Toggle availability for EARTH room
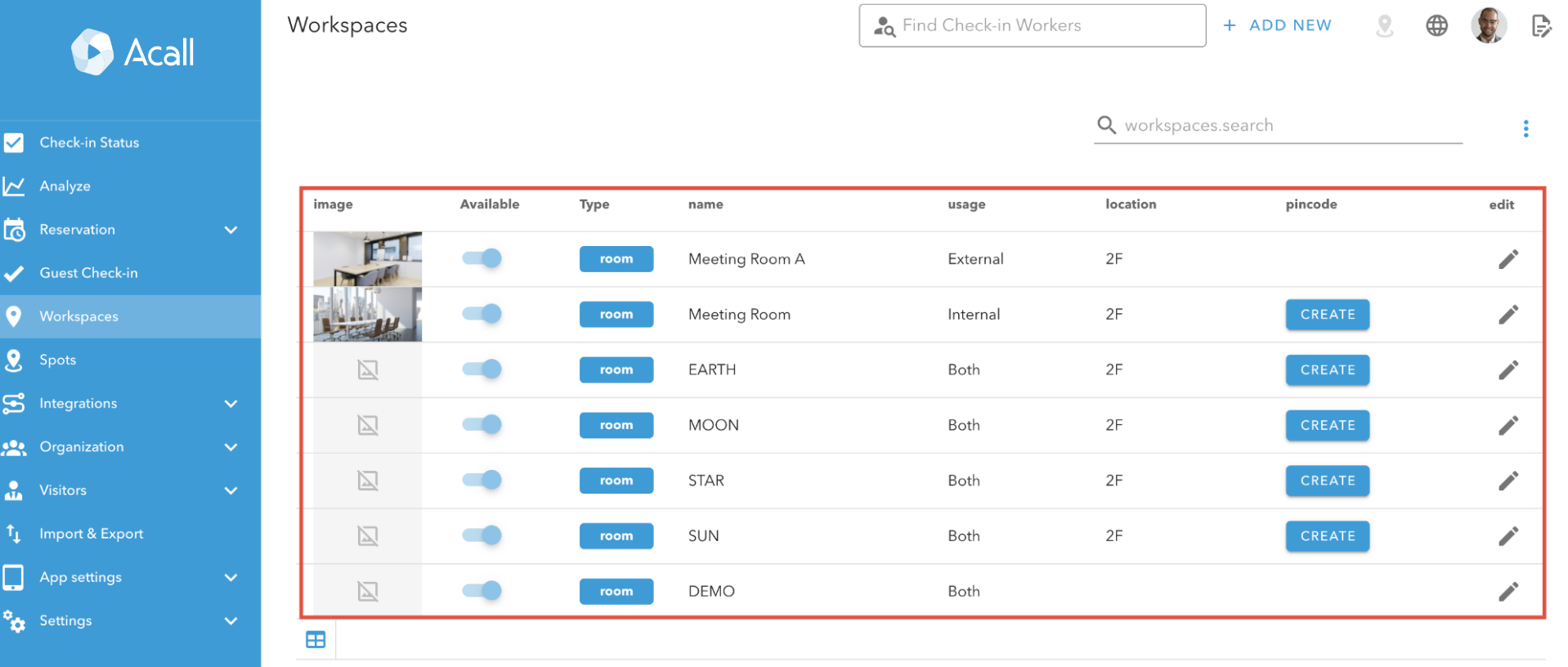 click(482, 369)
